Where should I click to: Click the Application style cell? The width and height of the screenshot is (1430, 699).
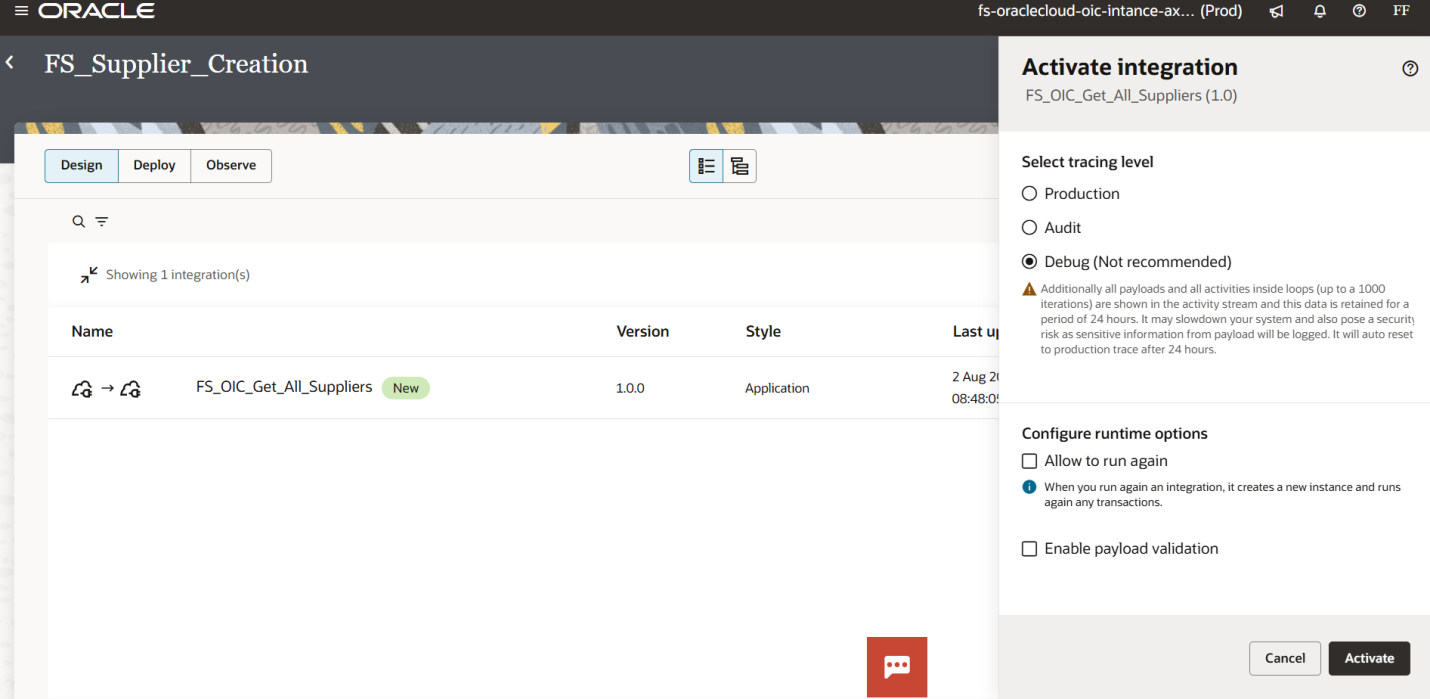coord(777,388)
